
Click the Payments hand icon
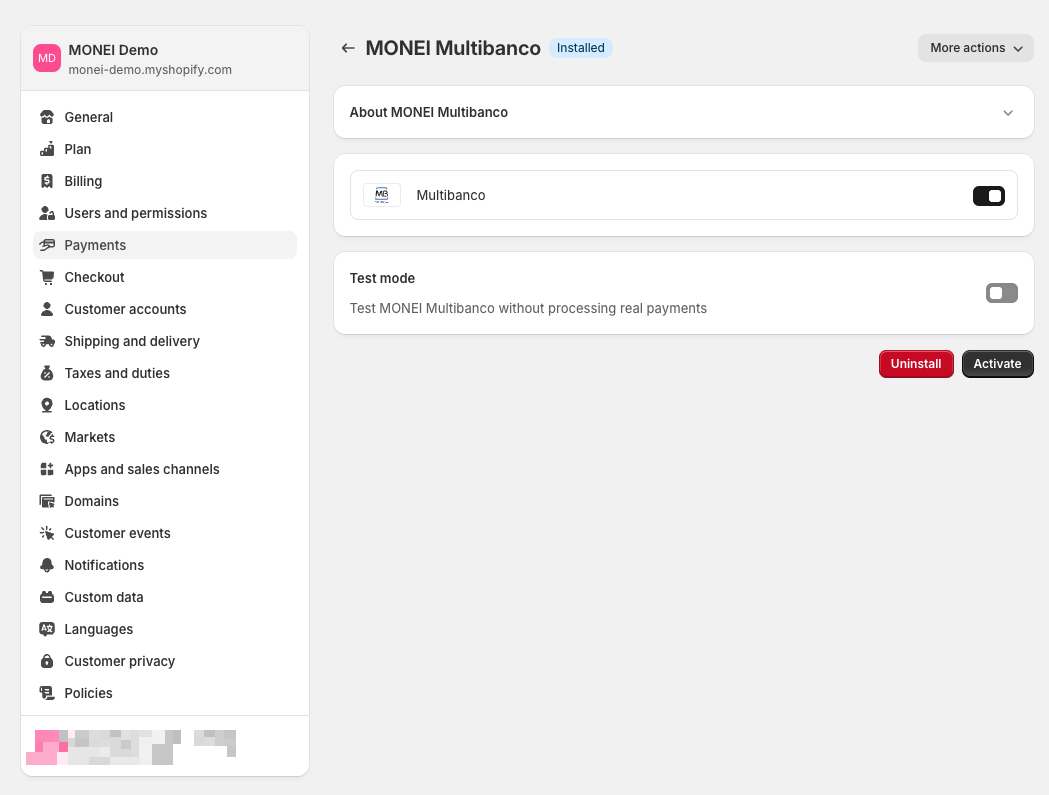[x=47, y=245]
